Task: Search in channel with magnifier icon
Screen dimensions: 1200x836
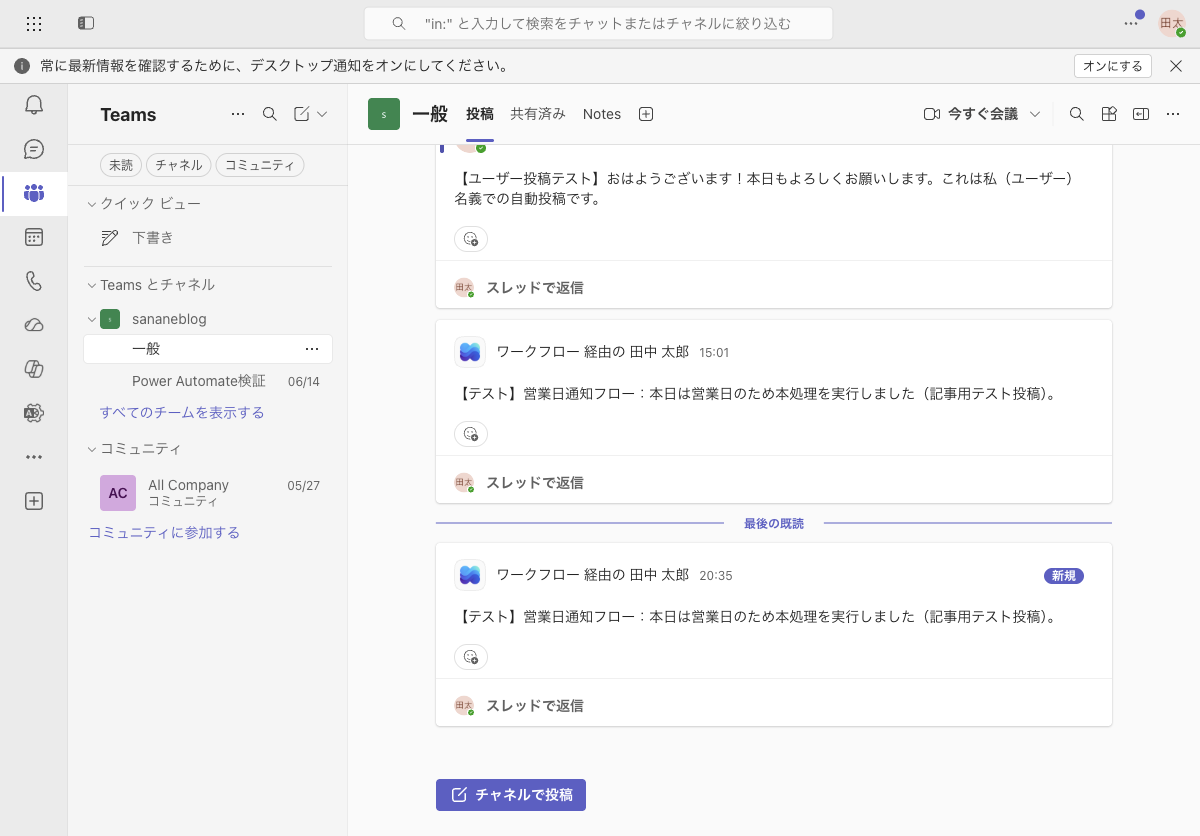Action: click(1077, 114)
